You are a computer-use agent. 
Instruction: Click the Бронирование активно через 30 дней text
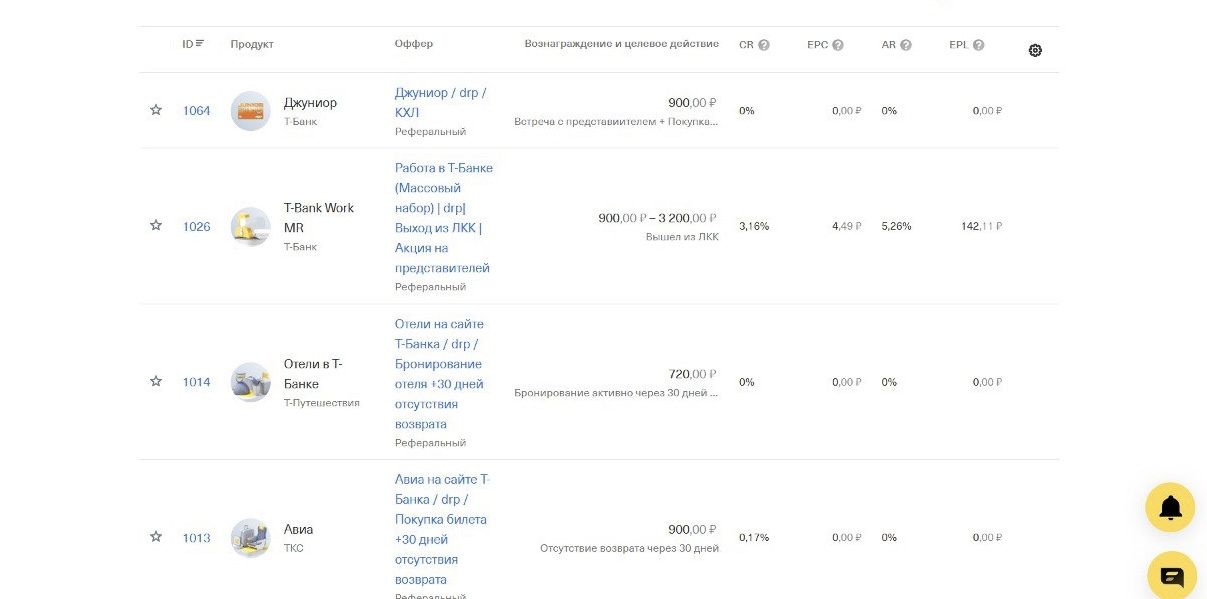(x=616, y=393)
